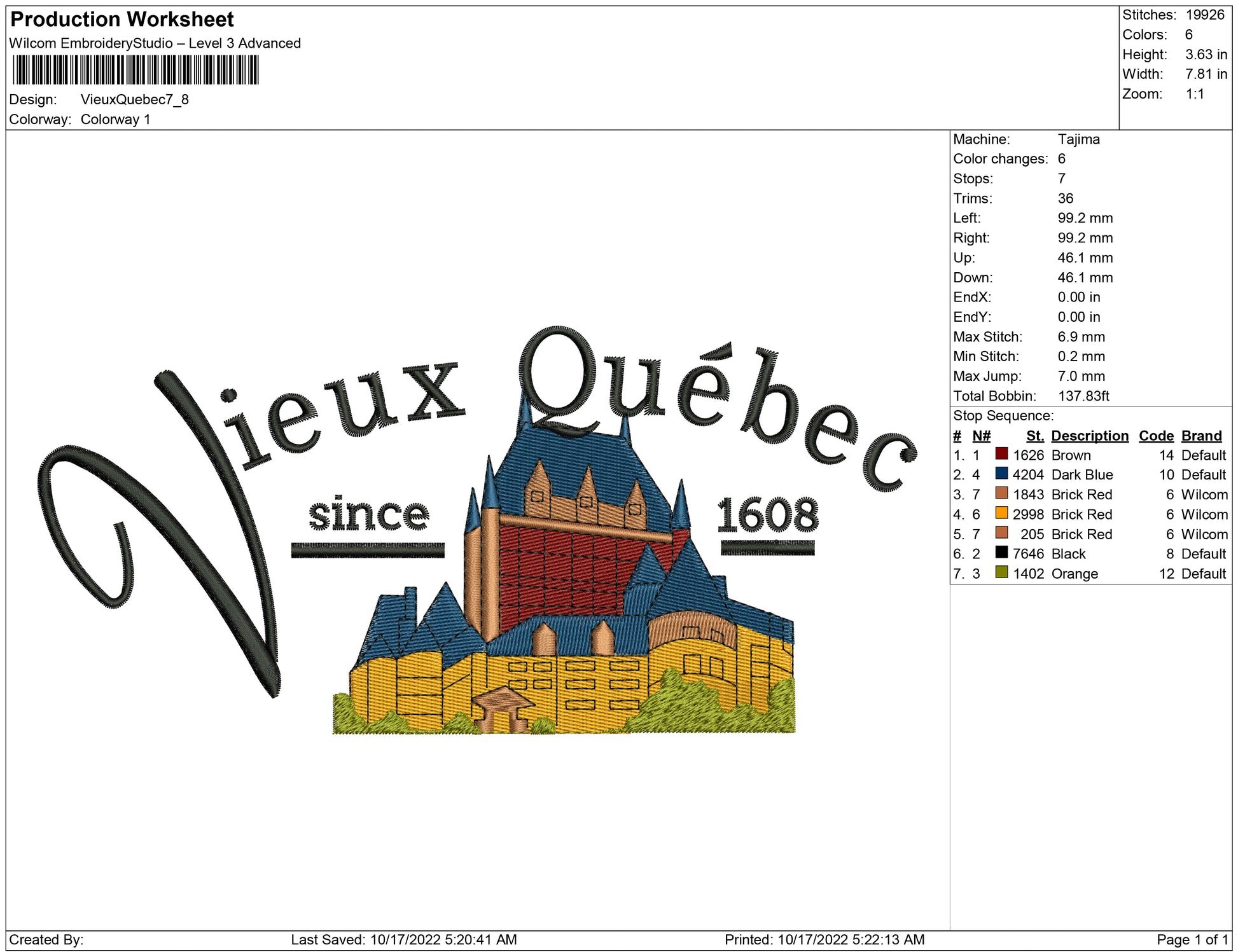The image size is (1238, 952).
Task: Click the N# column header
Action: click(981, 436)
